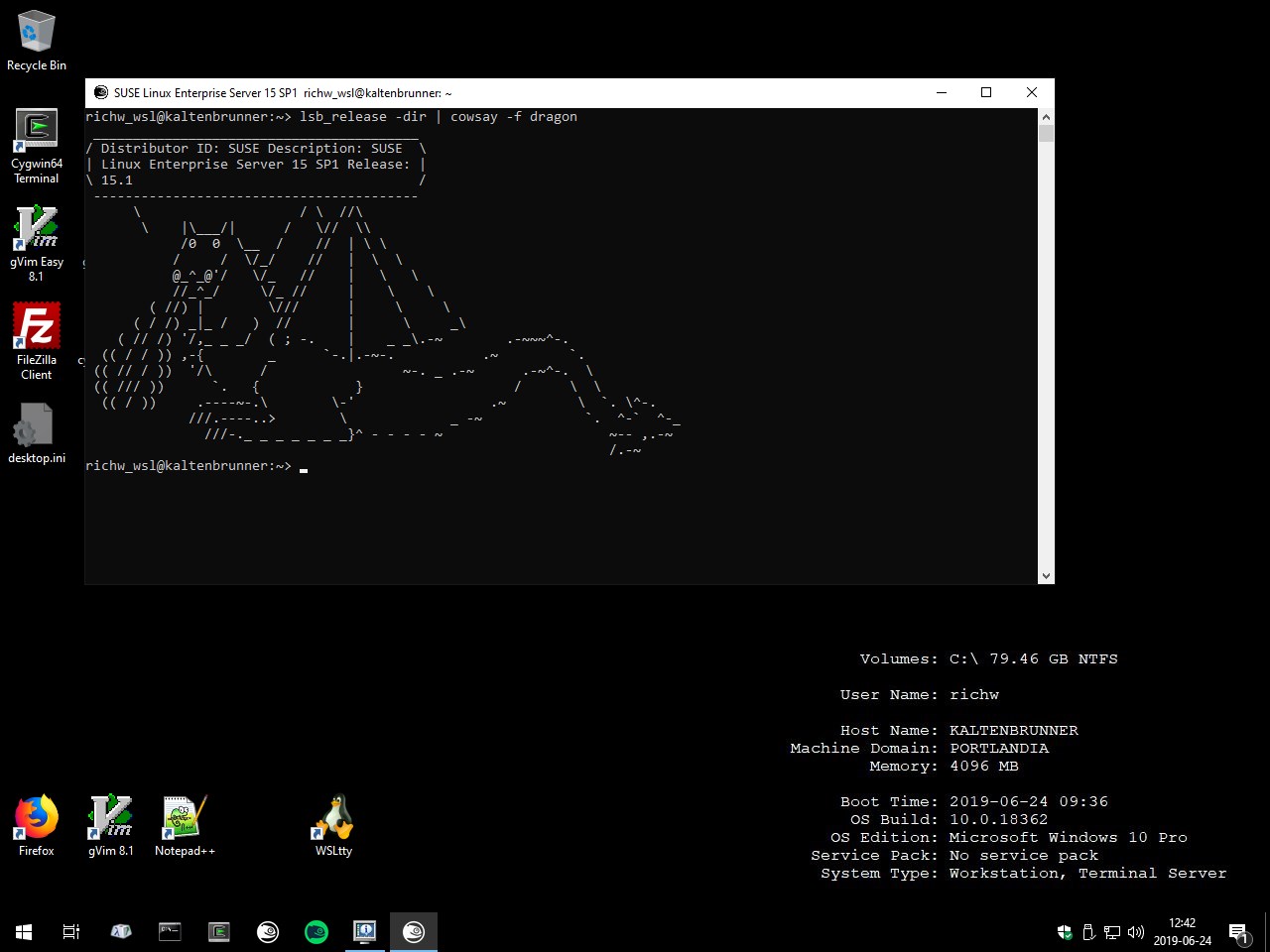
Task: Click 'Host Name: KALTENBRUNNER' desktop info text
Action: point(959,730)
